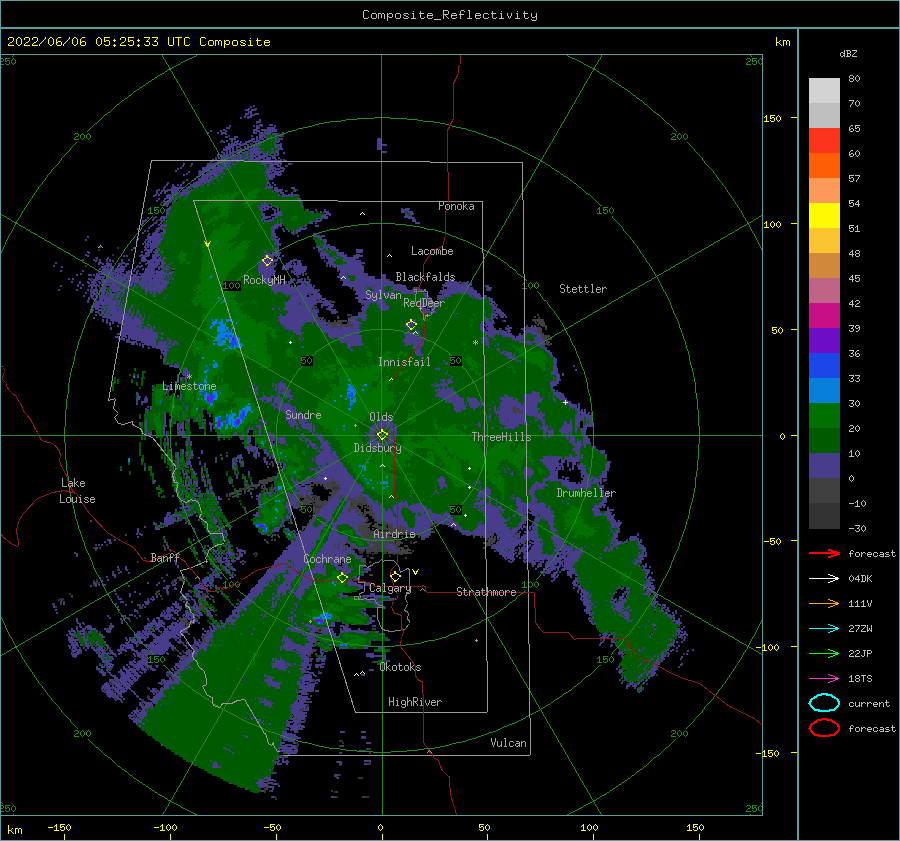Click the RedDeer city label
Screen dimensions: 900x841
424,303
